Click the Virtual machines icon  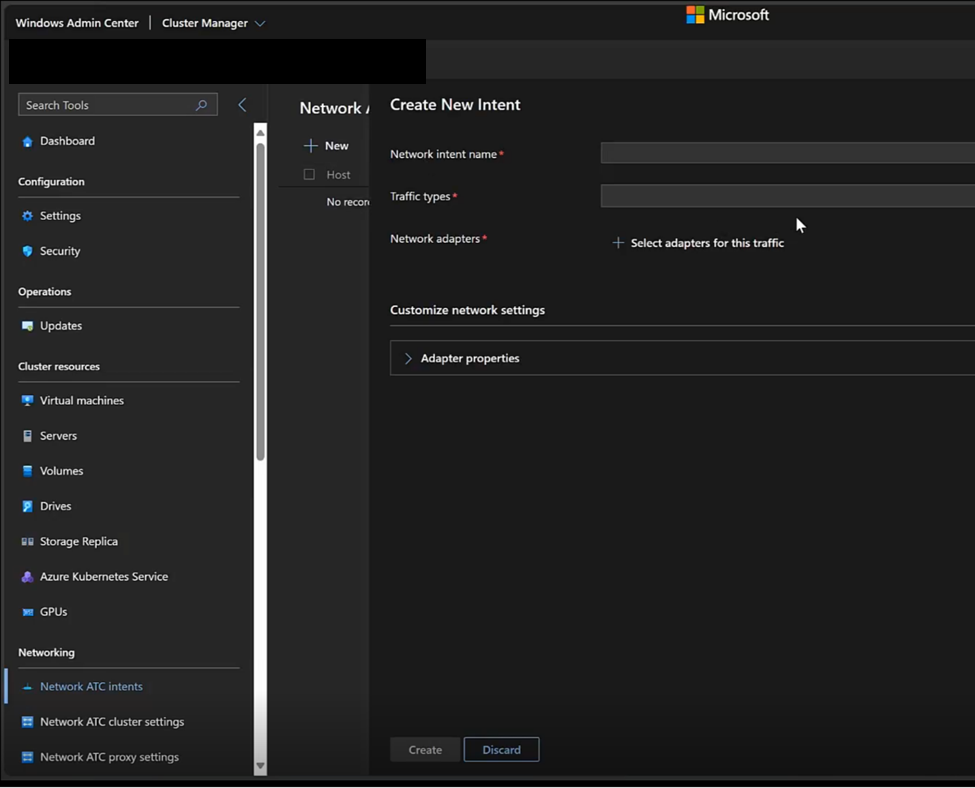(27, 401)
